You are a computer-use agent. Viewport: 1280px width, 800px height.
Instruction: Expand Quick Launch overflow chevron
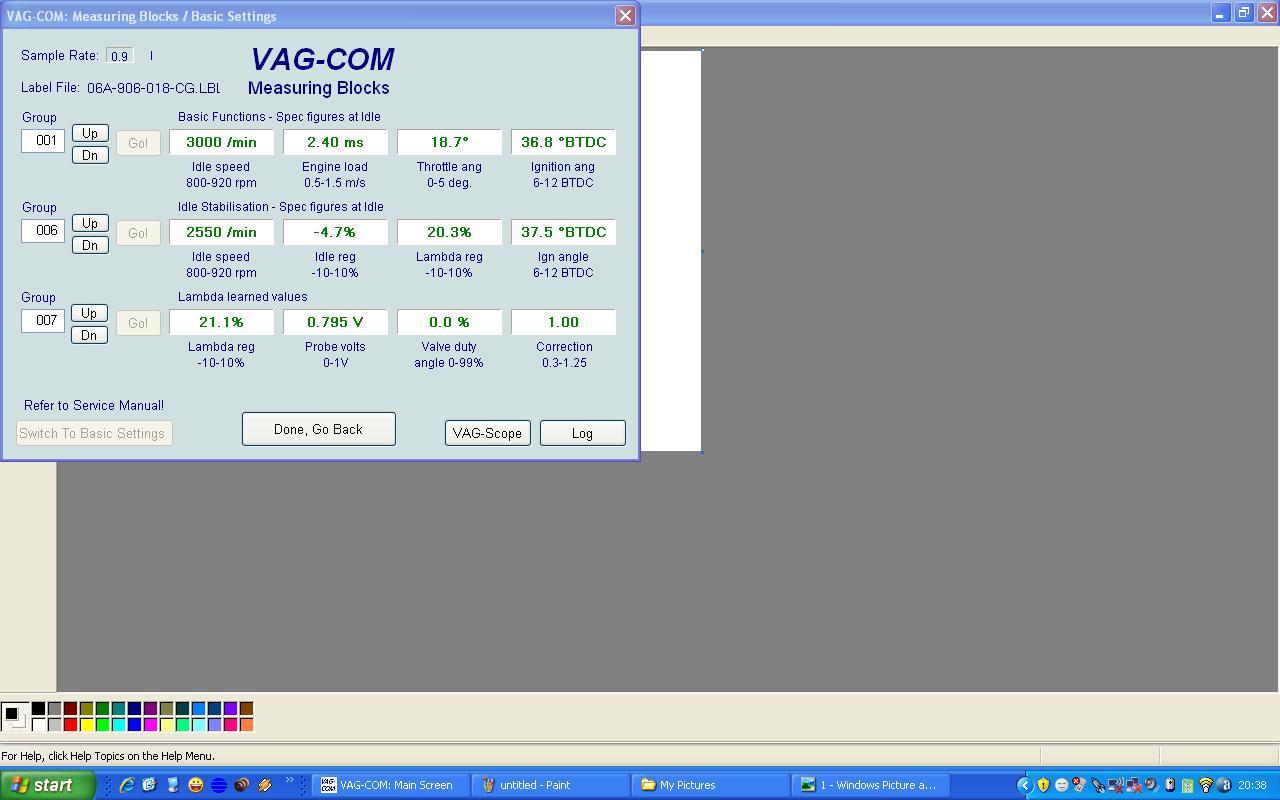pyautogui.click(x=290, y=781)
